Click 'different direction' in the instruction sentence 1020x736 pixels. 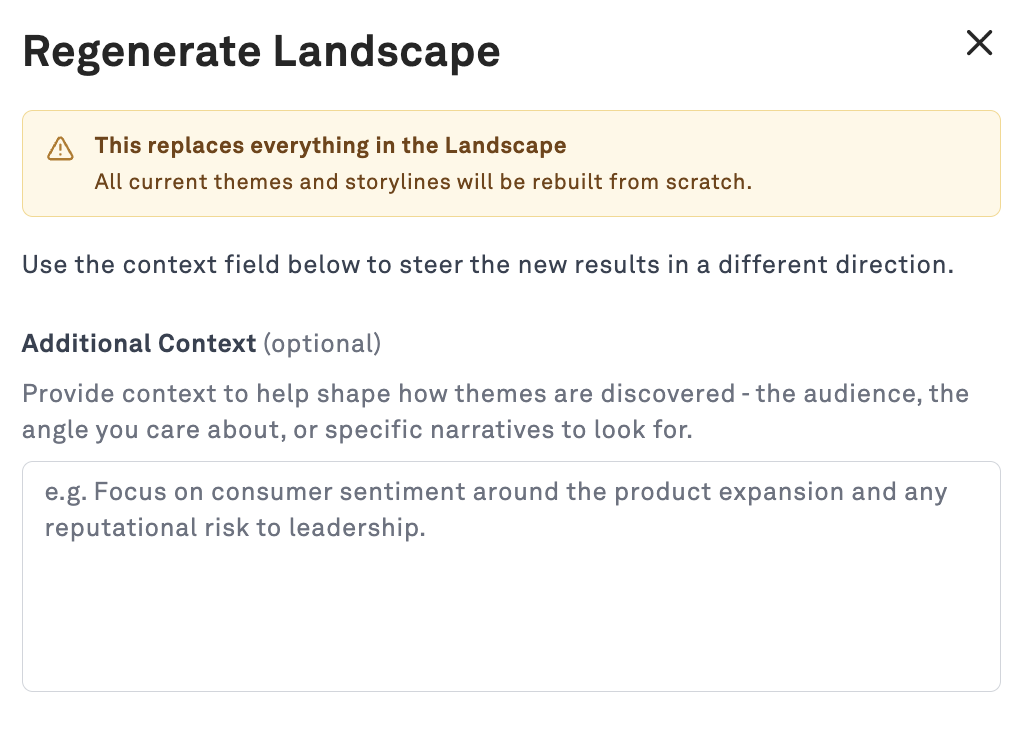pos(836,265)
